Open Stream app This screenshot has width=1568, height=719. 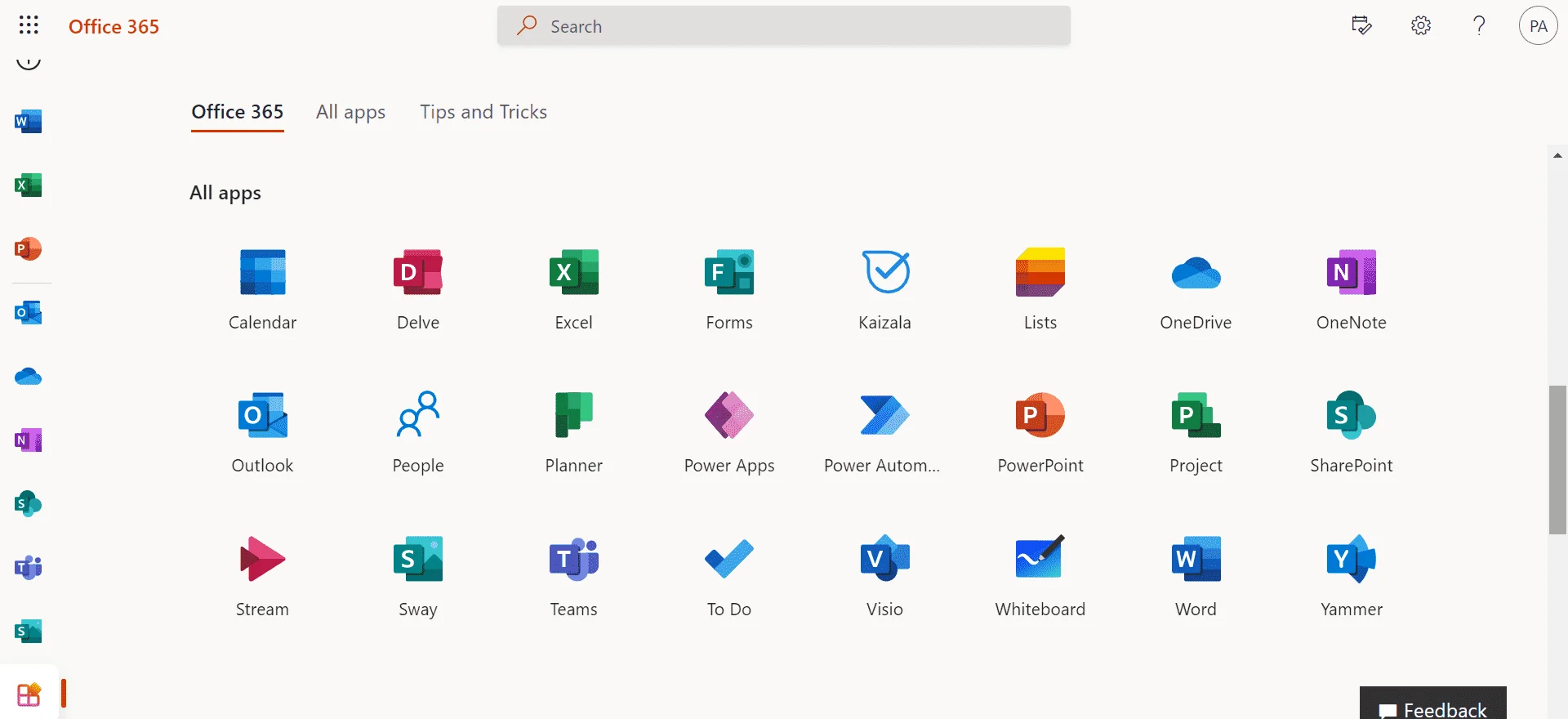pyautogui.click(x=262, y=577)
